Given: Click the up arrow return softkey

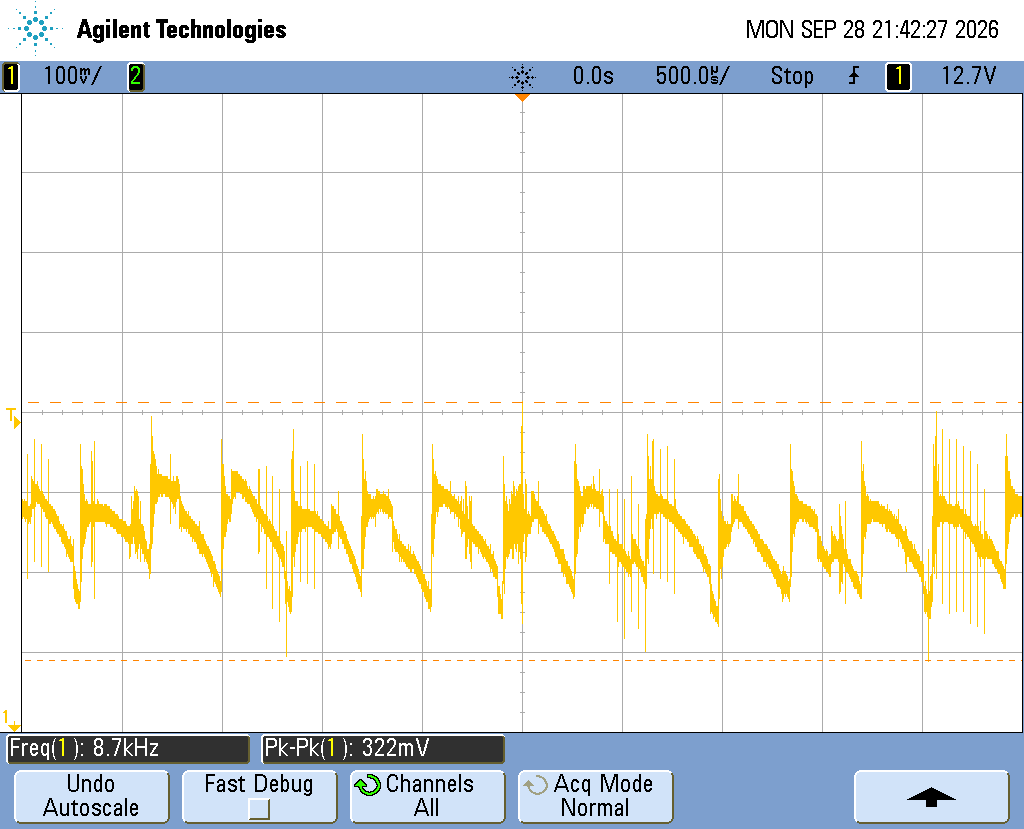Looking at the screenshot, I should [931, 796].
